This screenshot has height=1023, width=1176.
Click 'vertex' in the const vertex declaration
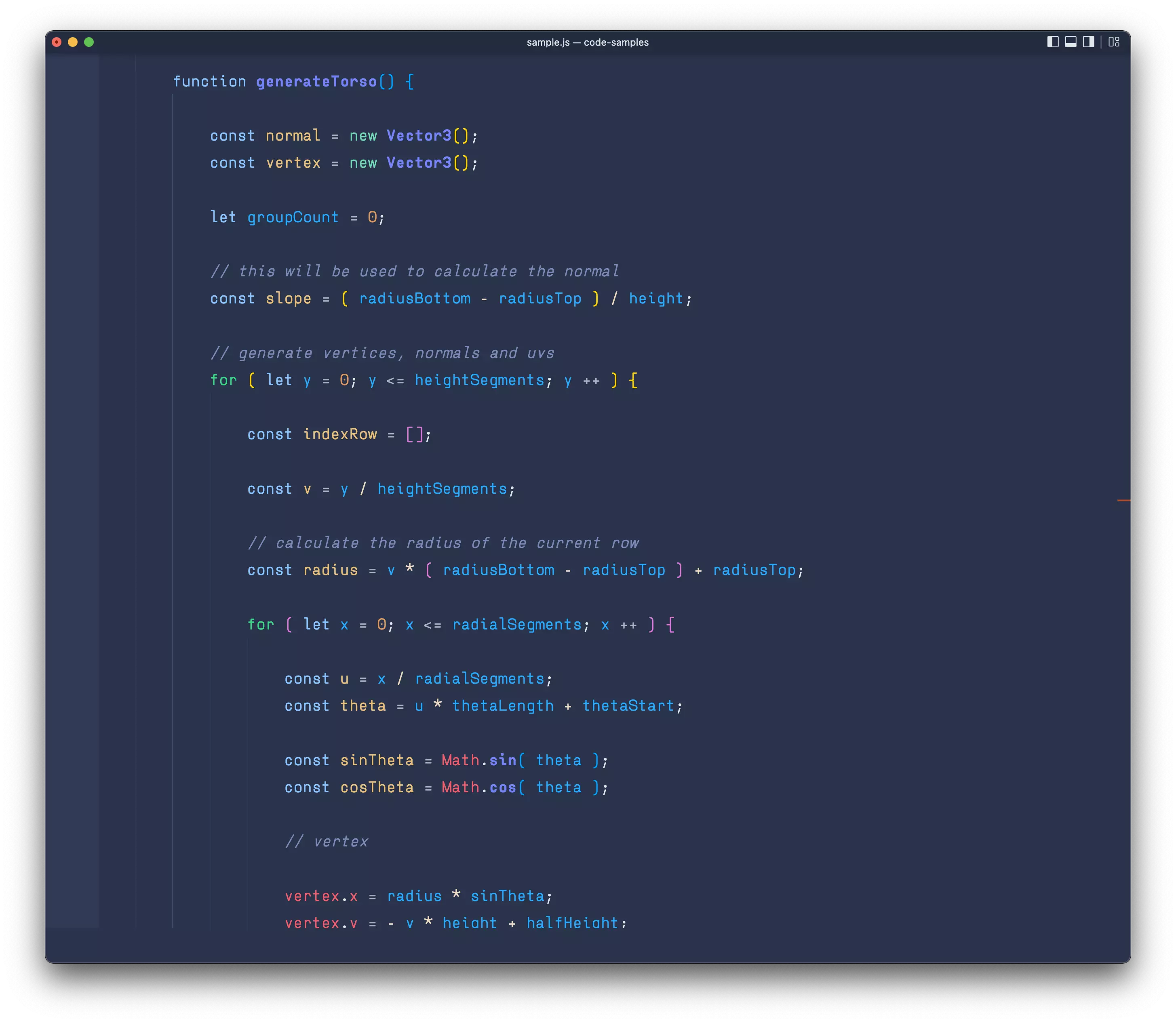click(293, 163)
